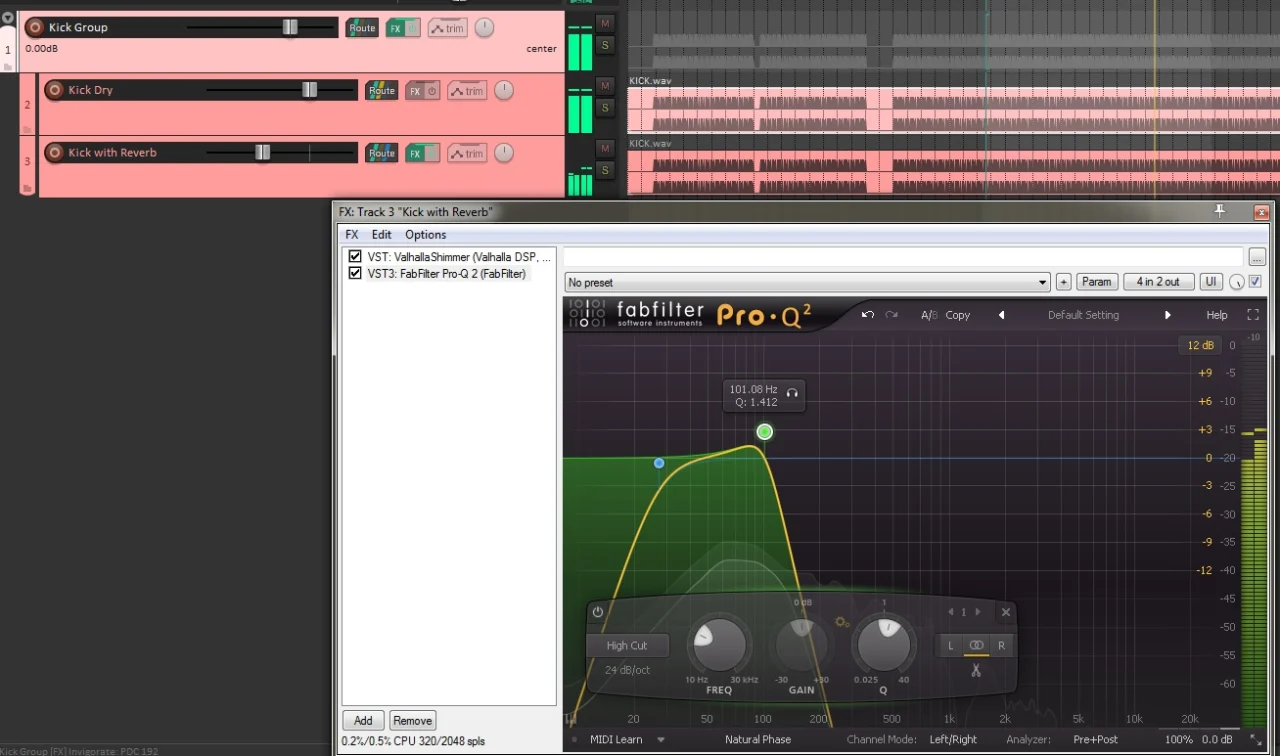1280x756 pixels.
Task: Open Route for Kick Group track
Action: coord(362,28)
